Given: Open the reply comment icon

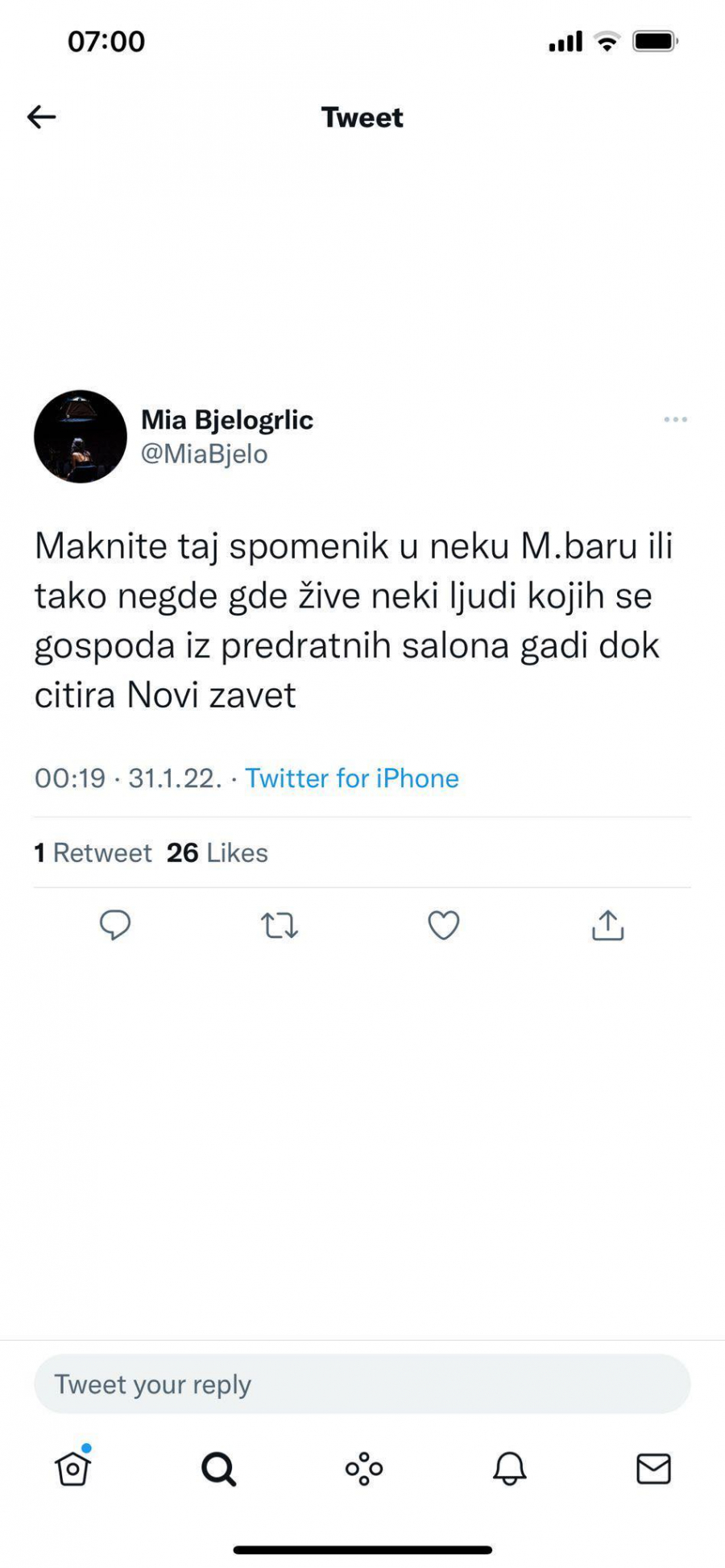Looking at the screenshot, I should pos(116,927).
